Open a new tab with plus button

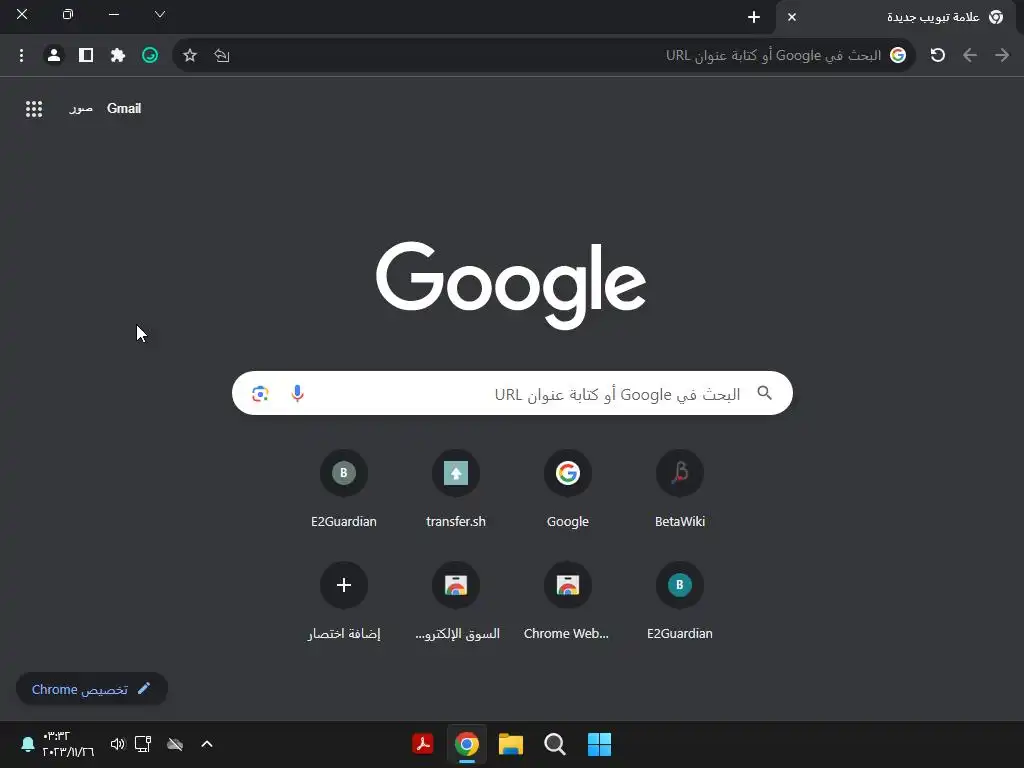pos(754,17)
